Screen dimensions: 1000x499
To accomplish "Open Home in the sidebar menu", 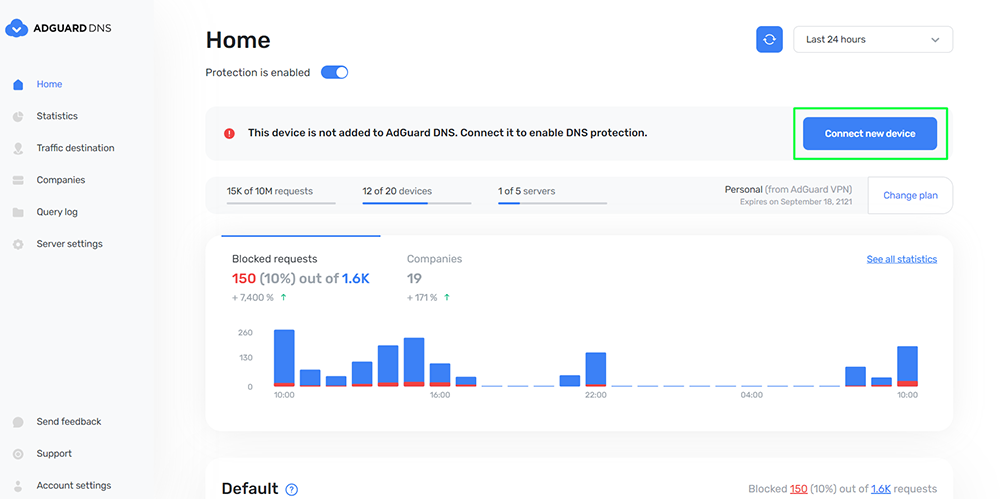I will click(x=49, y=84).
